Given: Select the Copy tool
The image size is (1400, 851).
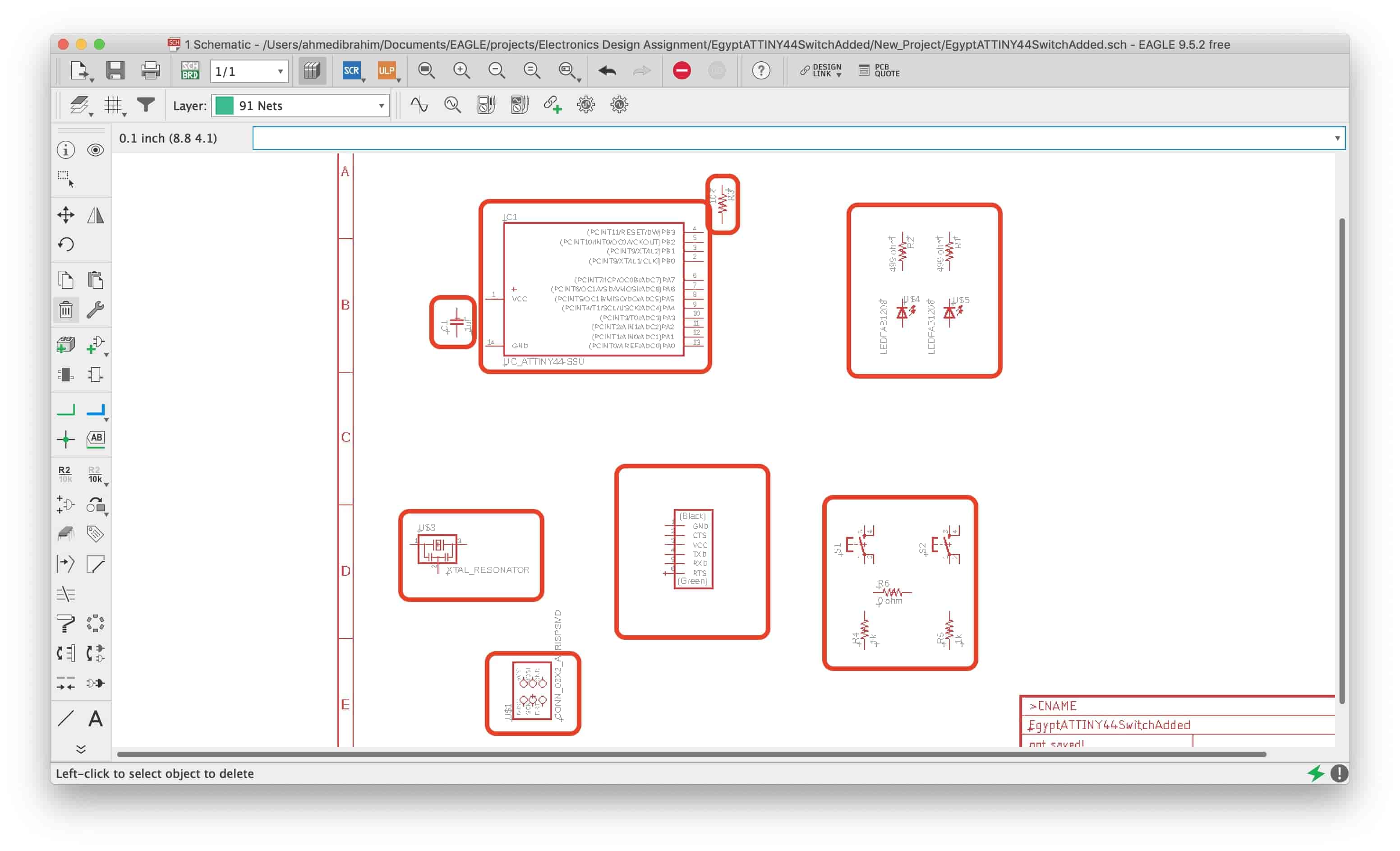Looking at the screenshot, I should [66, 280].
